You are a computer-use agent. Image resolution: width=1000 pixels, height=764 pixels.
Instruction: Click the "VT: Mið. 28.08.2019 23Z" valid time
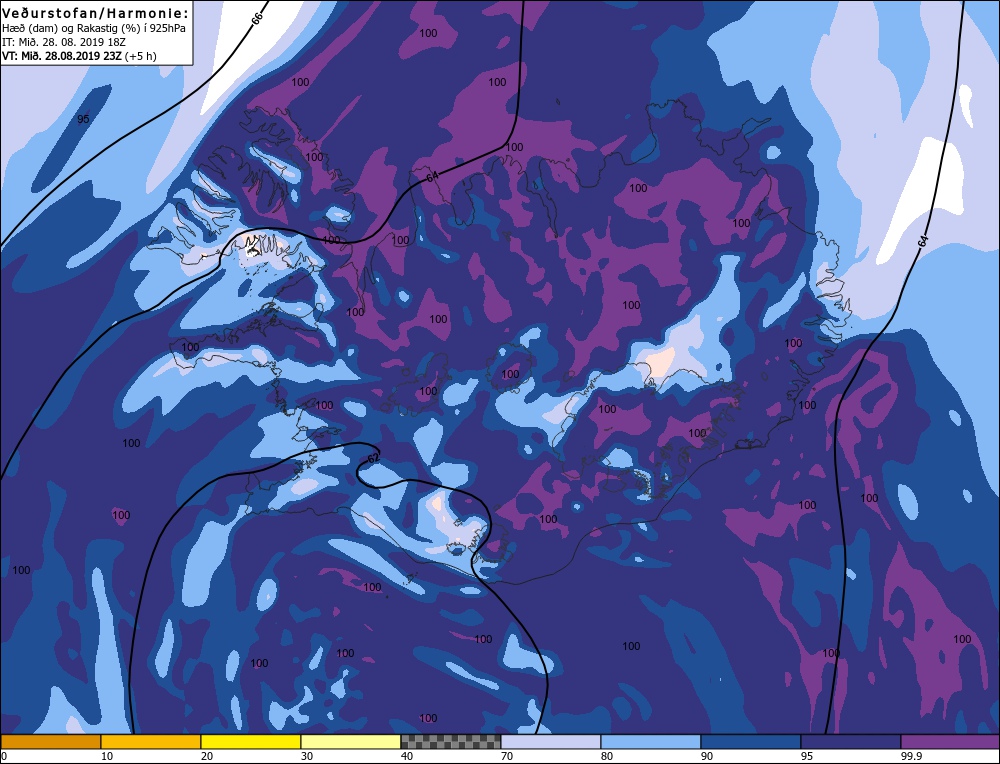pos(61,56)
